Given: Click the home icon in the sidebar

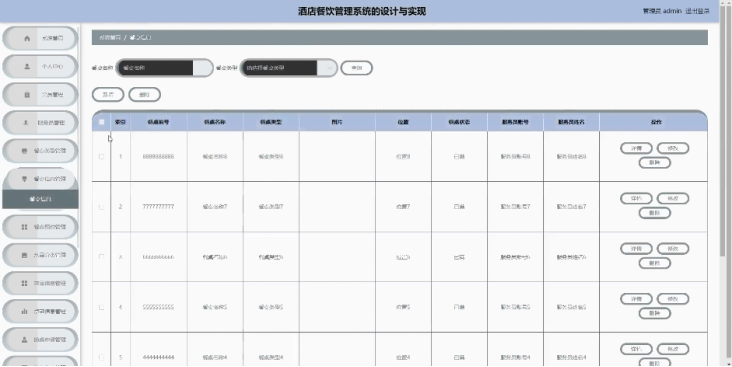Looking at the screenshot, I should 27,38.
